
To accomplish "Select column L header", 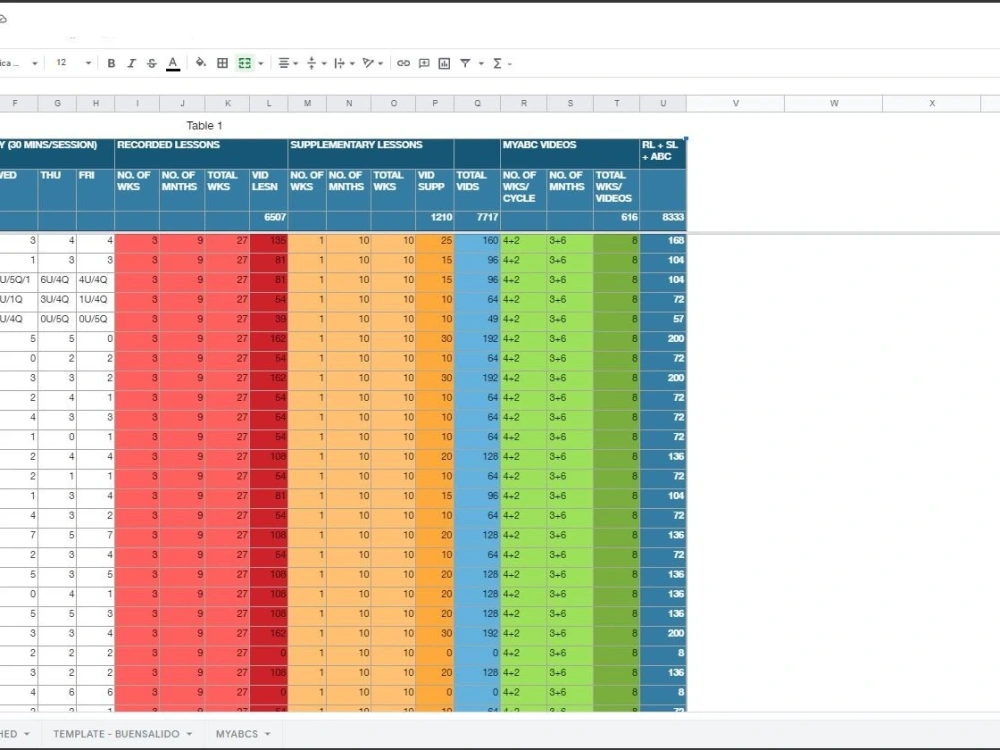I will click(268, 103).
